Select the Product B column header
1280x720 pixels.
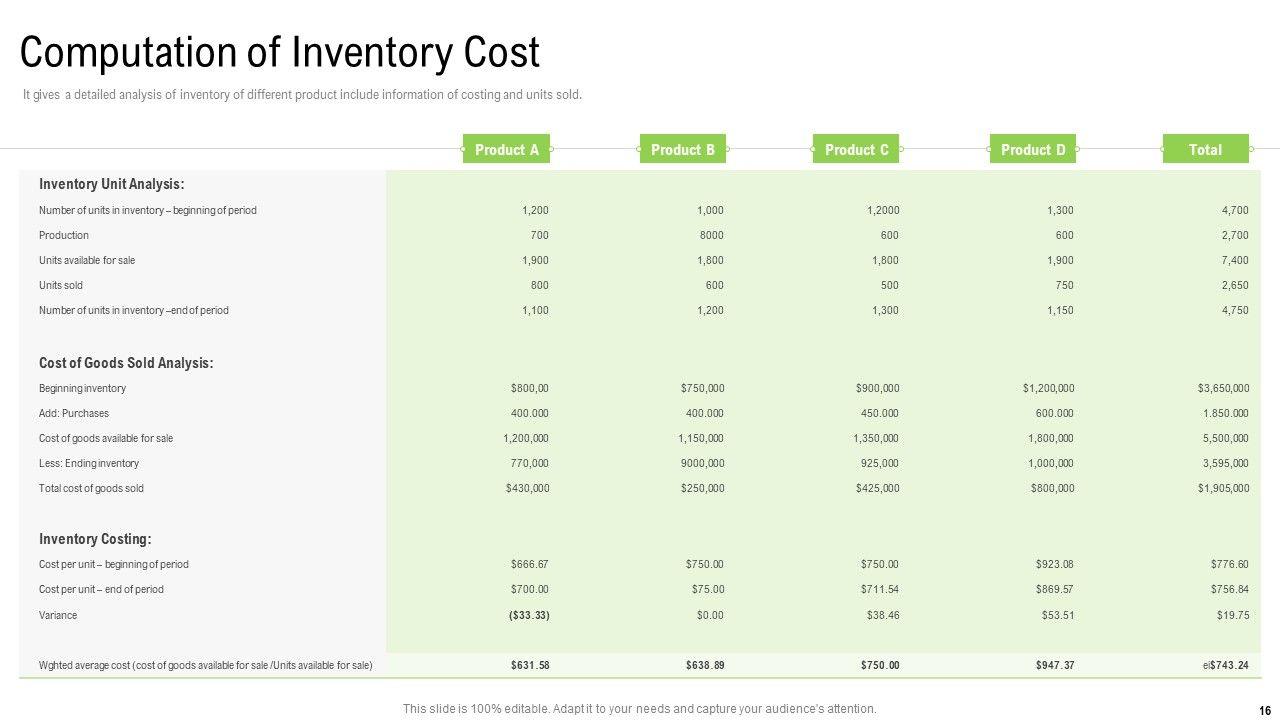[682, 149]
